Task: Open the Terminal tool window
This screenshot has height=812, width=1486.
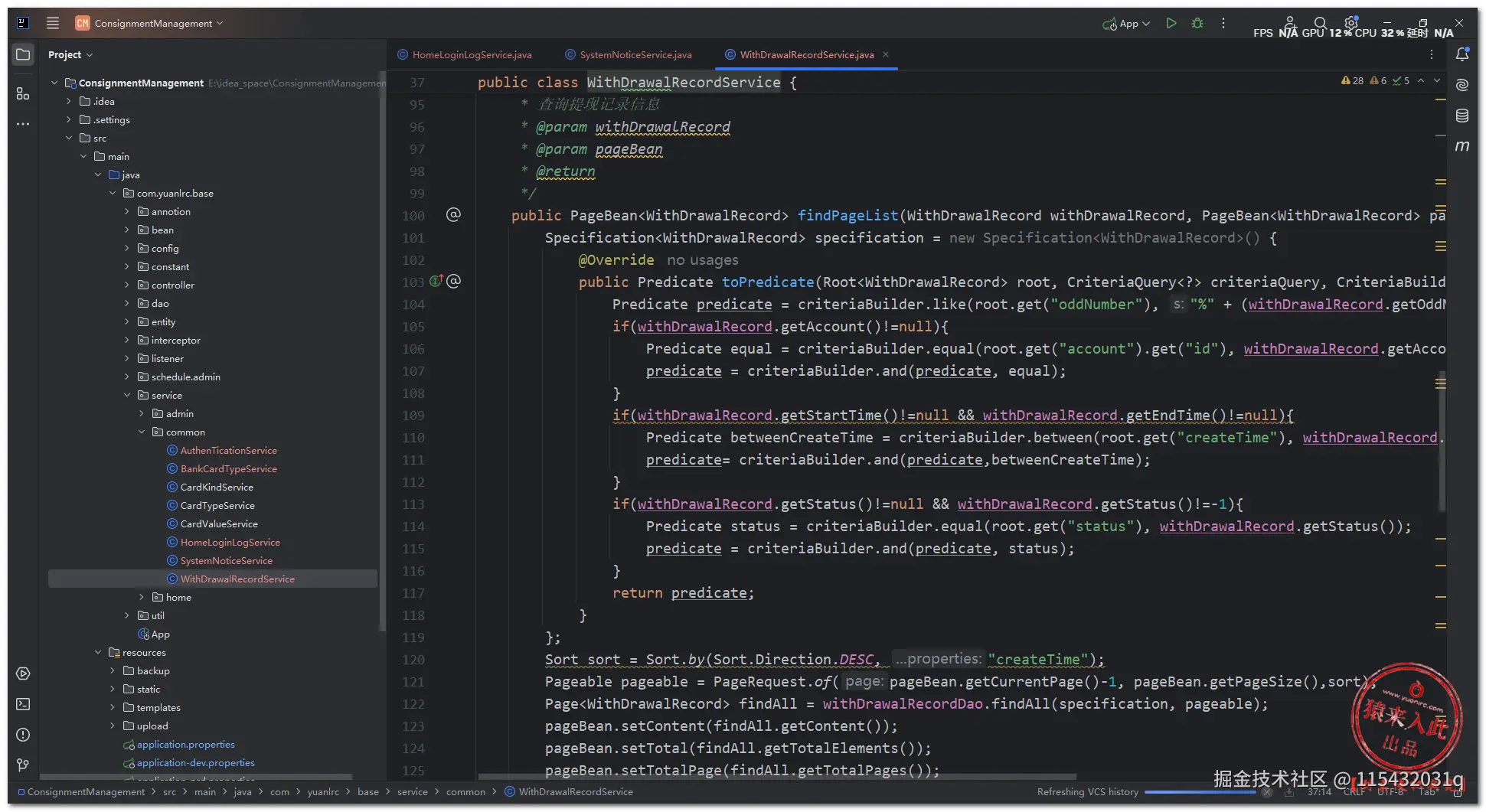Action: coord(23,704)
